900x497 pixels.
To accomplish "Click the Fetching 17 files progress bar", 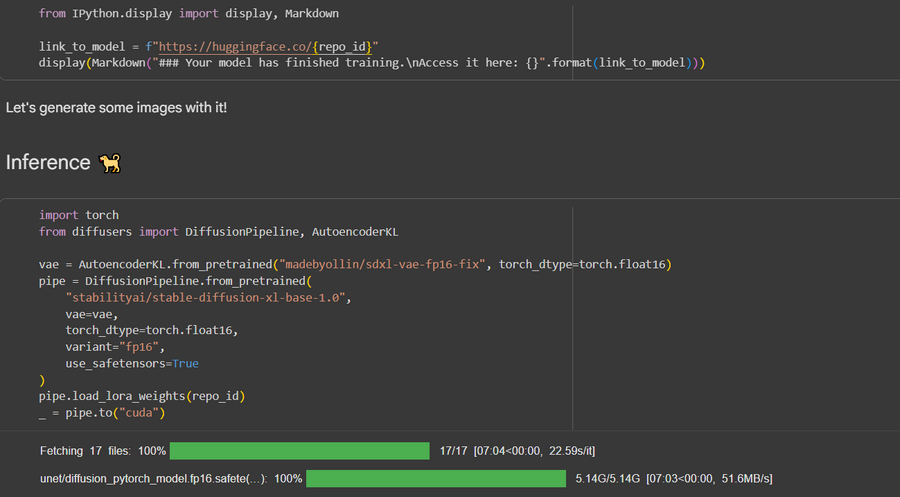I will pyautogui.click(x=299, y=451).
